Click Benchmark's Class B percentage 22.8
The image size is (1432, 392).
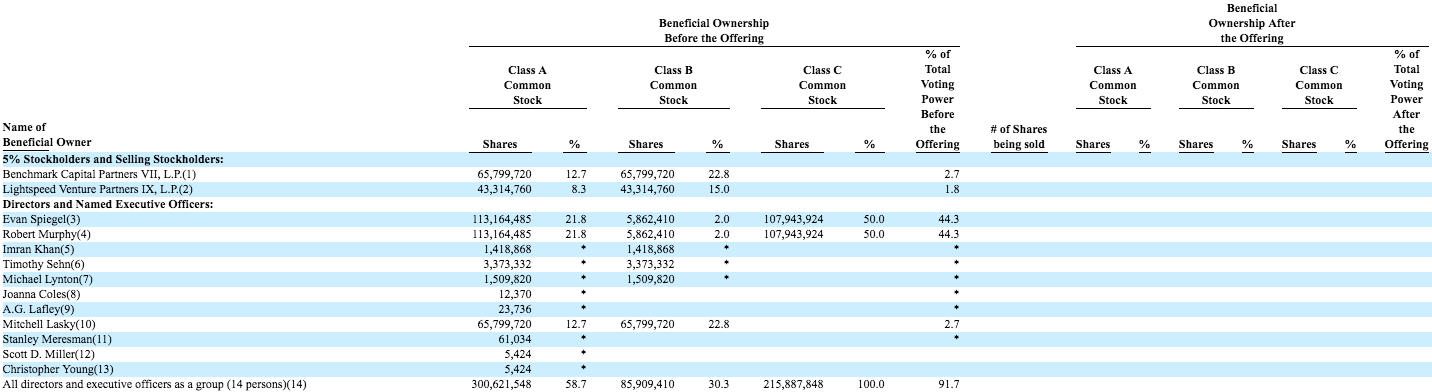718,174
